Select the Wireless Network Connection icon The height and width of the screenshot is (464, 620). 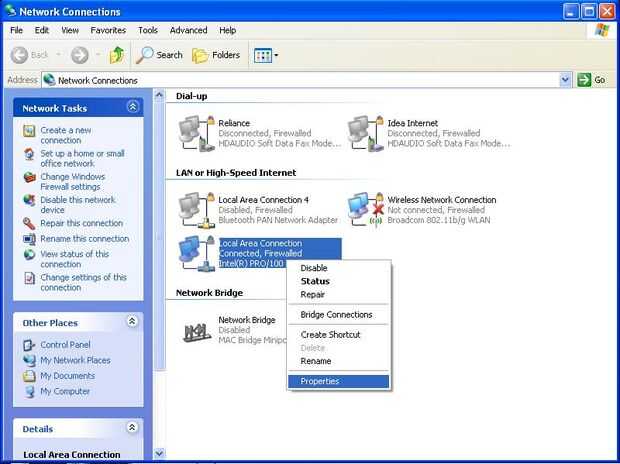click(365, 210)
